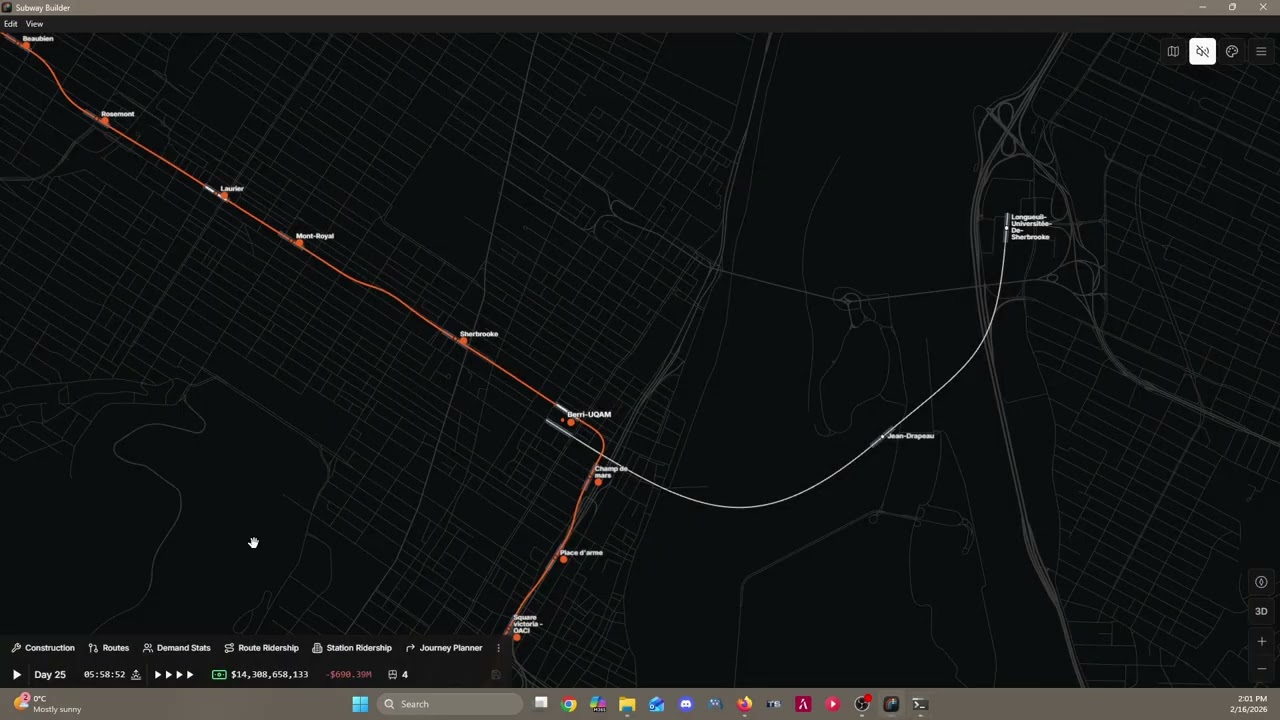The width and height of the screenshot is (1280, 720).
Task: Open Station Ridership panel
Action: pyautogui.click(x=352, y=648)
